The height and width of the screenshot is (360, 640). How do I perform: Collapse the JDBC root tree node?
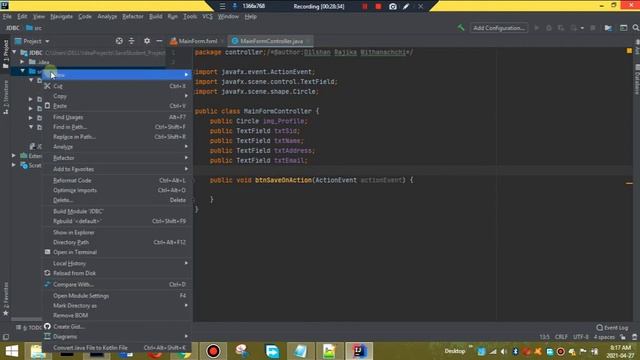tap(14, 52)
